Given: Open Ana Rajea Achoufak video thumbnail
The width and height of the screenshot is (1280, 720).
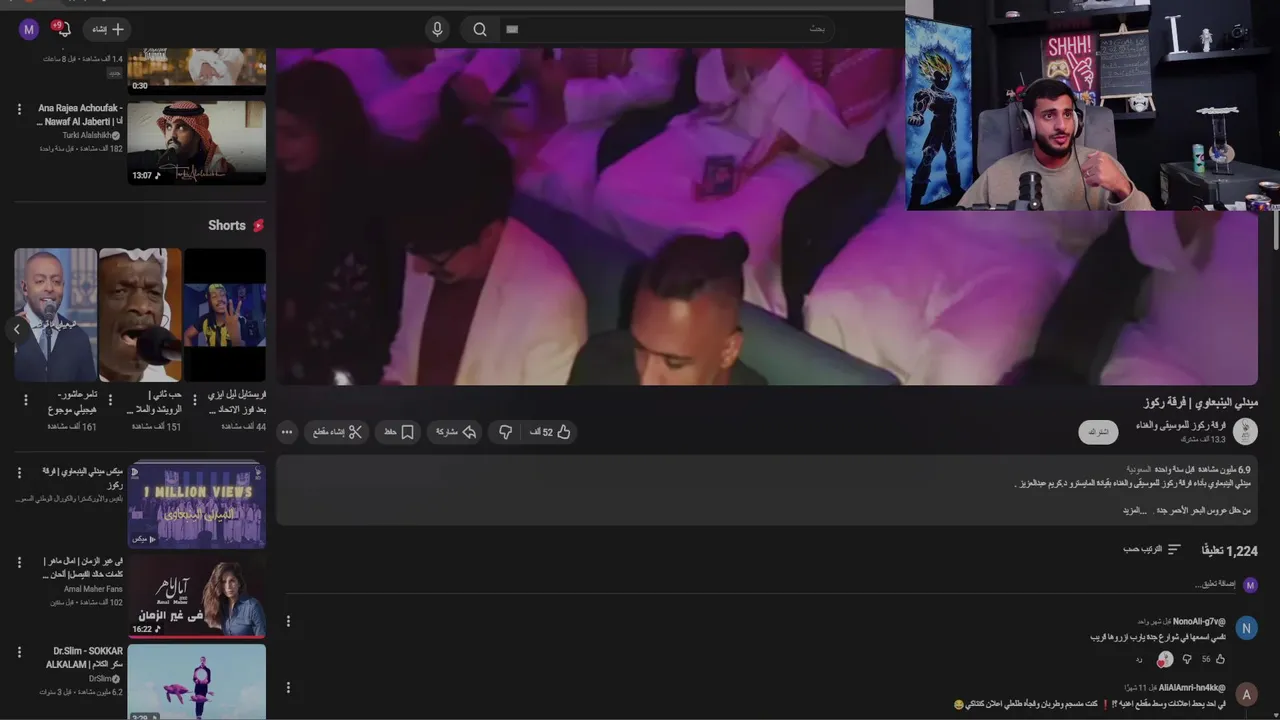Looking at the screenshot, I should (197, 142).
